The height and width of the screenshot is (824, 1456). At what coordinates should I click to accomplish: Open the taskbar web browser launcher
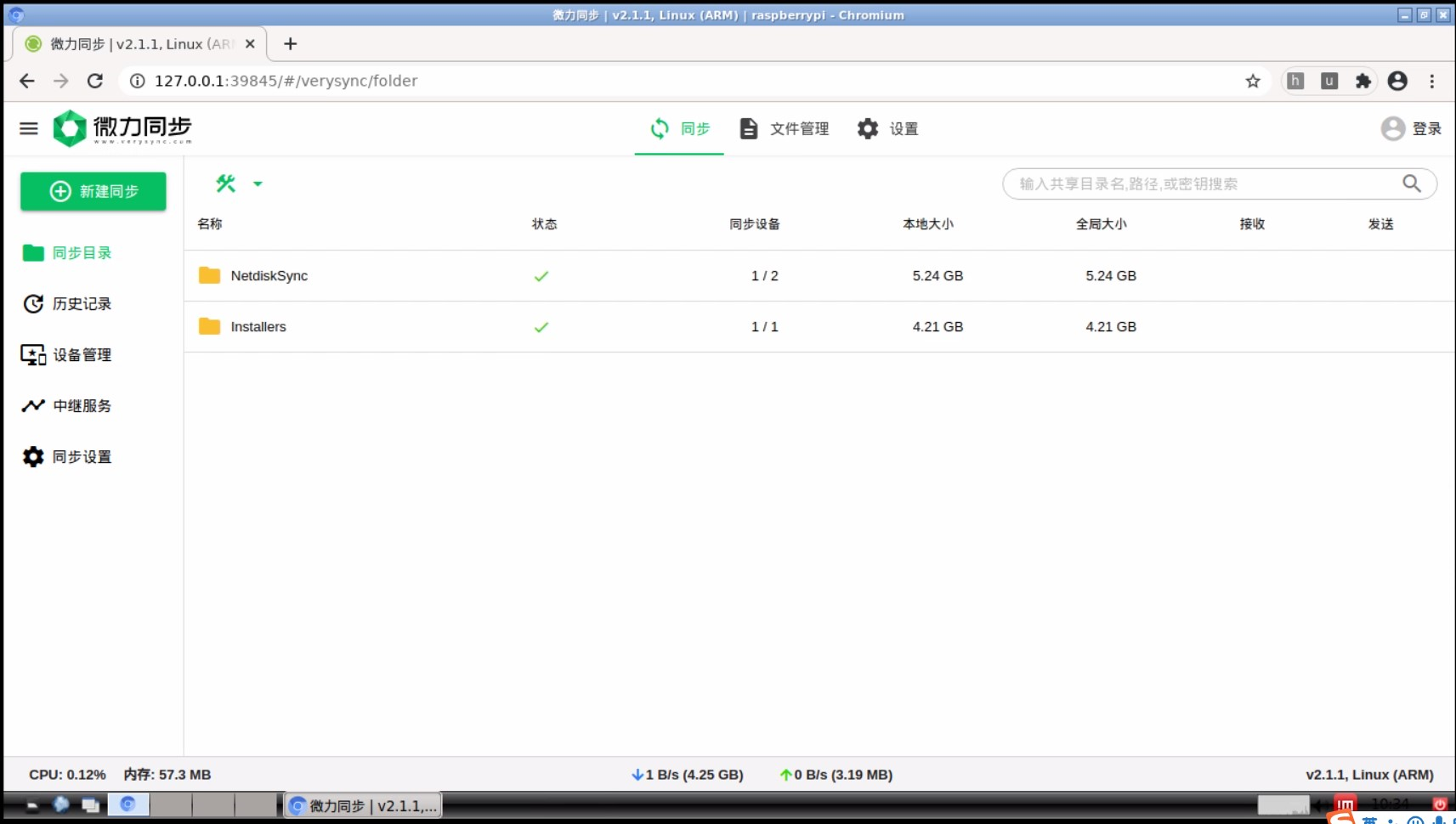tap(60, 804)
